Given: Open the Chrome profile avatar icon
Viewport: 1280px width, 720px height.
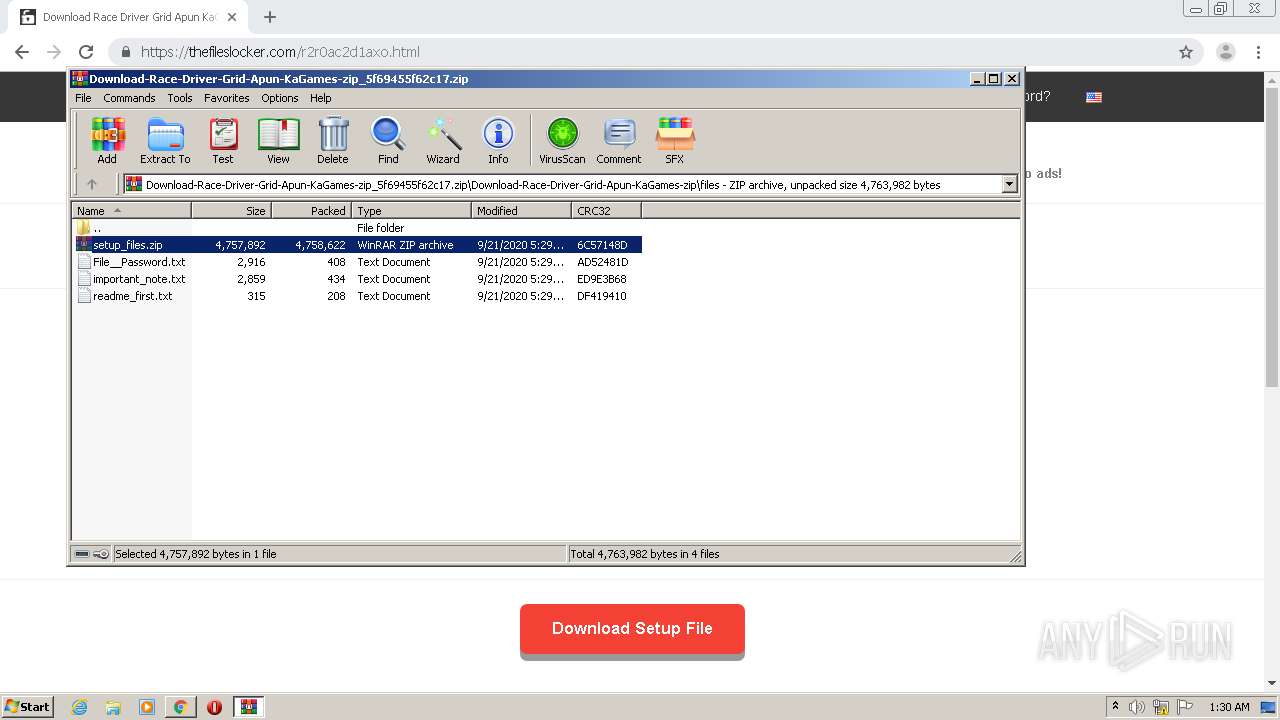Looking at the screenshot, I should (1225, 52).
